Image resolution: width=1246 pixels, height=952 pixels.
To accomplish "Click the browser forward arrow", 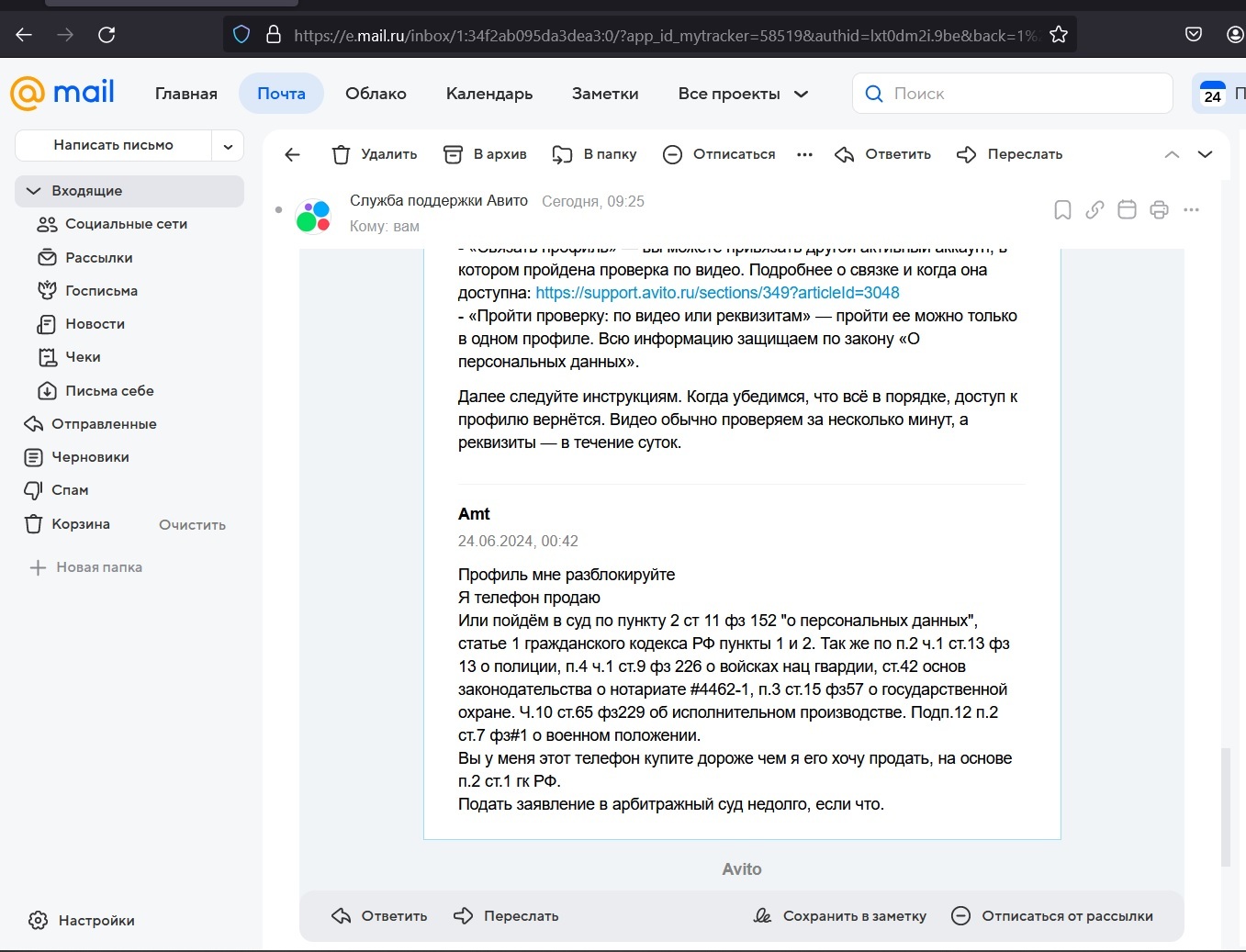I will click(x=65, y=35).
